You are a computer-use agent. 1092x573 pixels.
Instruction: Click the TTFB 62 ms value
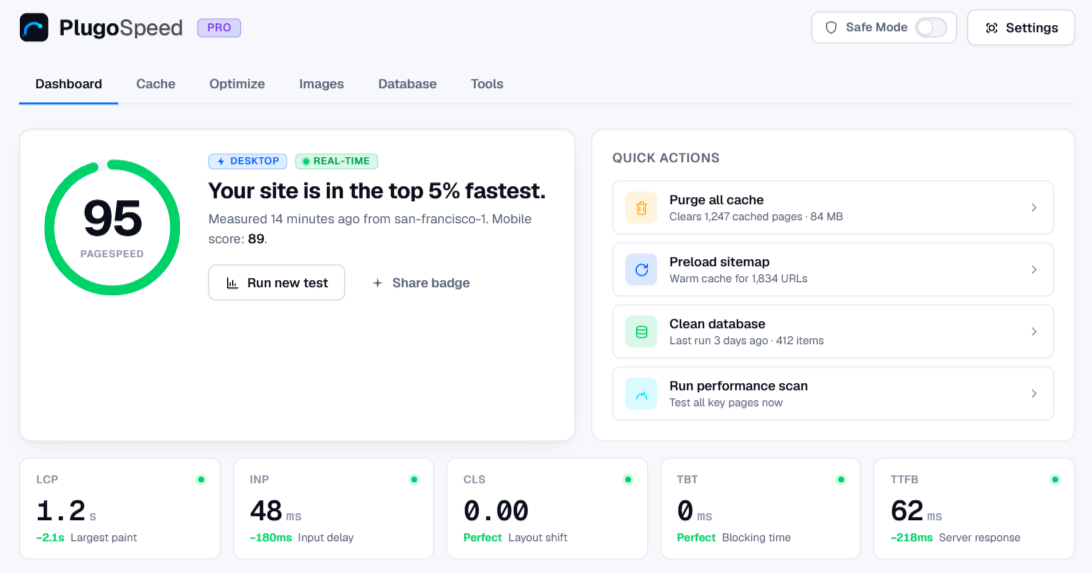(916, 512)
